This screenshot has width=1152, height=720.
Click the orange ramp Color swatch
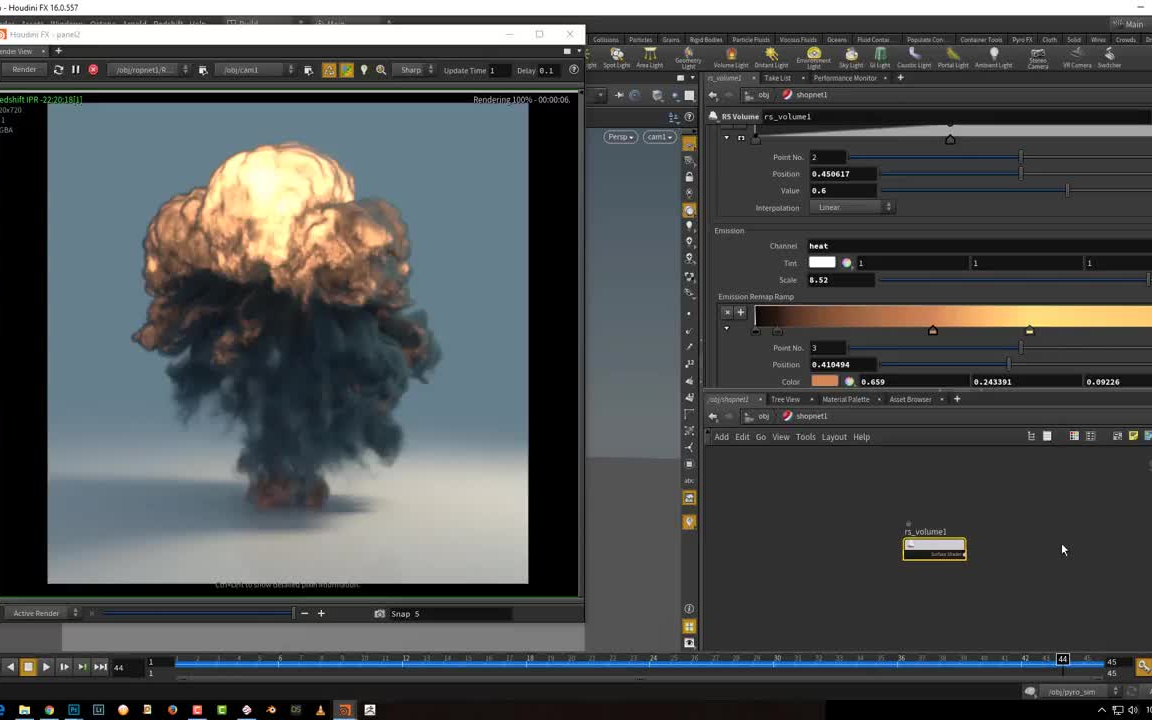[824, 381]
